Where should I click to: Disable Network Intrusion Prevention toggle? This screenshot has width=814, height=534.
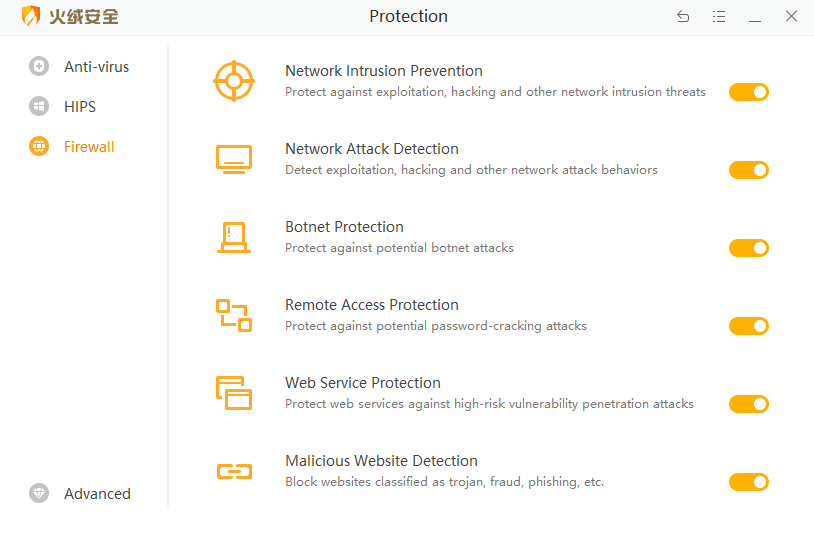pos(748,92)
